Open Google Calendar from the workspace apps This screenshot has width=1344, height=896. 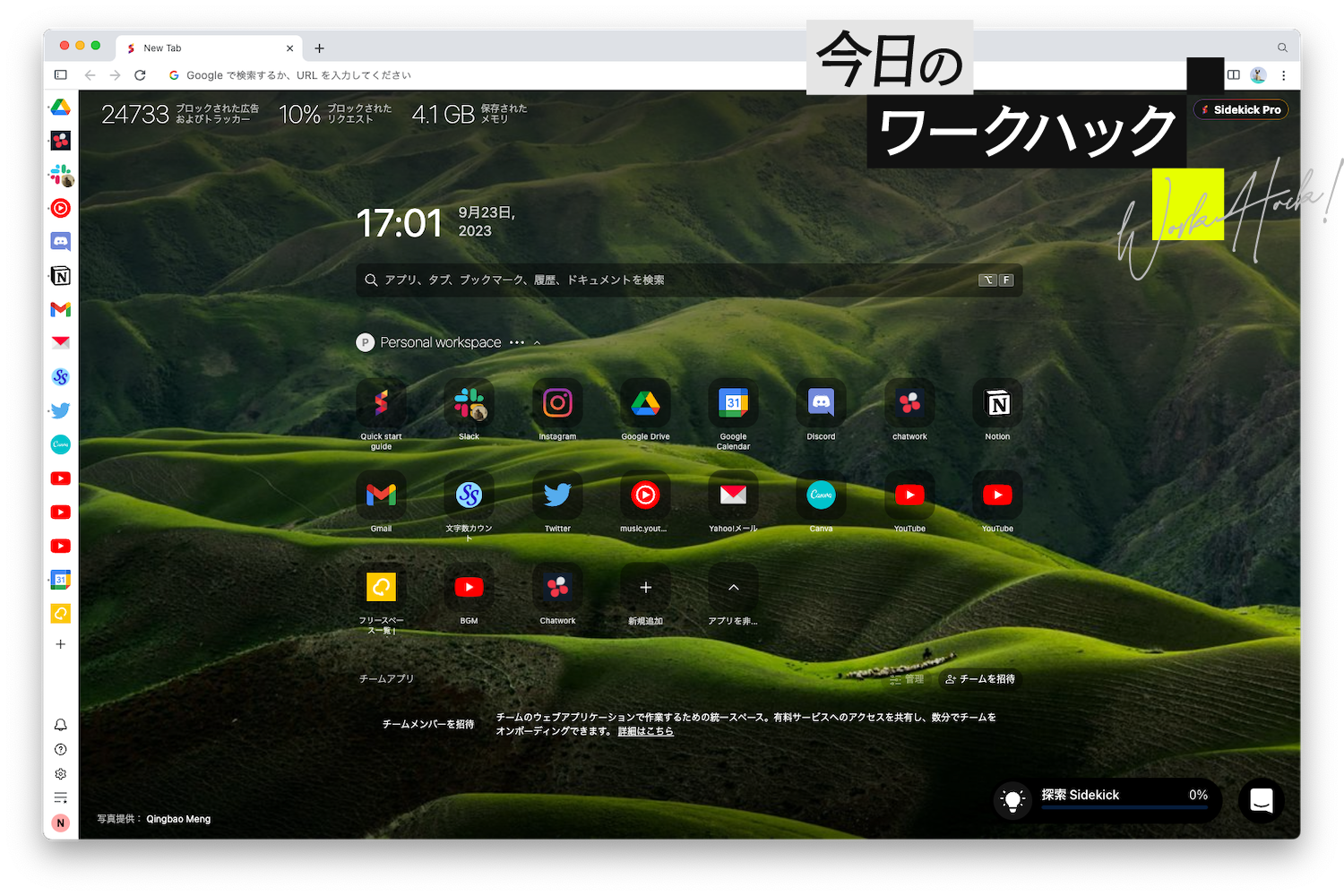(733, 404)
